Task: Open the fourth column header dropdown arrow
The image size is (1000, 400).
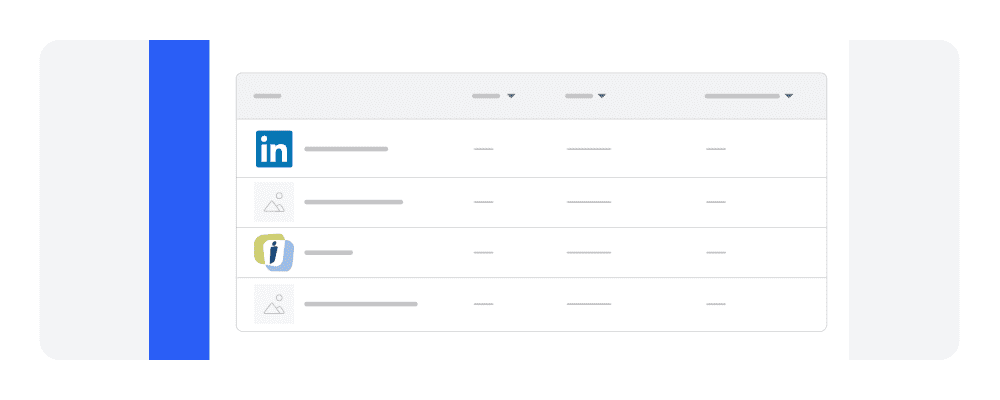Action: [789, 96]
